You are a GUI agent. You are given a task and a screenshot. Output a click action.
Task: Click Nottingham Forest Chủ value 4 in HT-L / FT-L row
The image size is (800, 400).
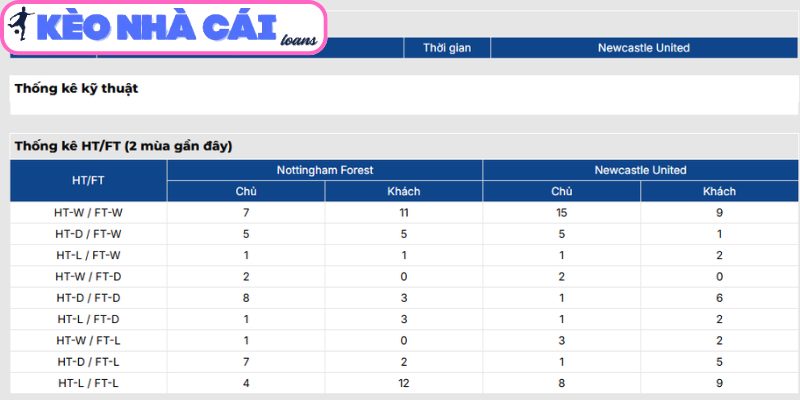[246, 383]
